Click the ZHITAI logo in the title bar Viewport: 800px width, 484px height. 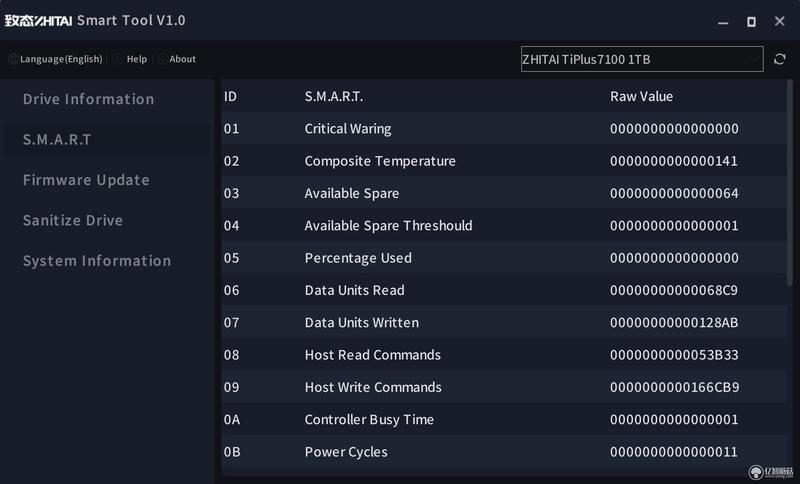pyautogui.click(x=38, y=21)
